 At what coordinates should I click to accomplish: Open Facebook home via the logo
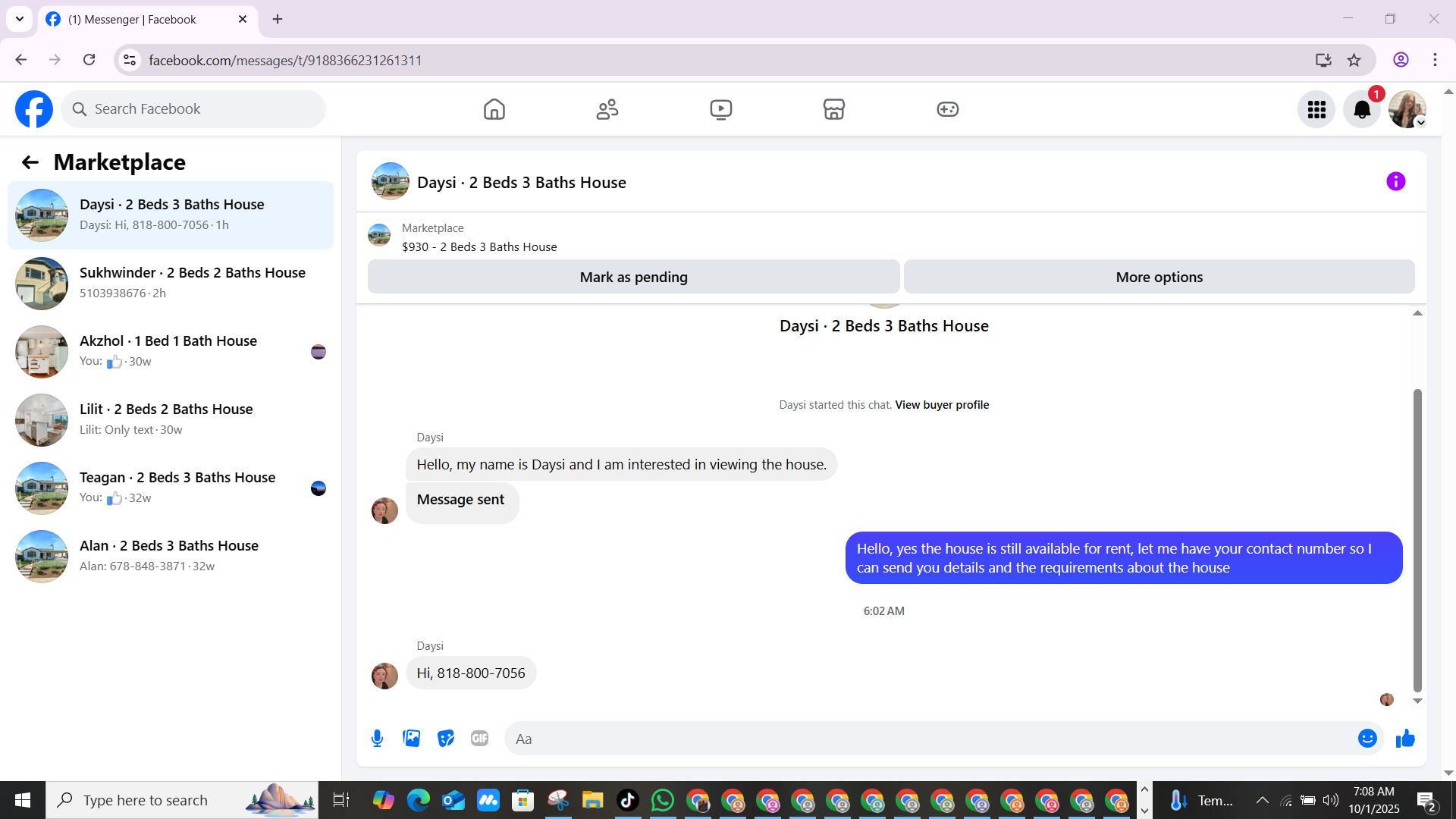34,109
